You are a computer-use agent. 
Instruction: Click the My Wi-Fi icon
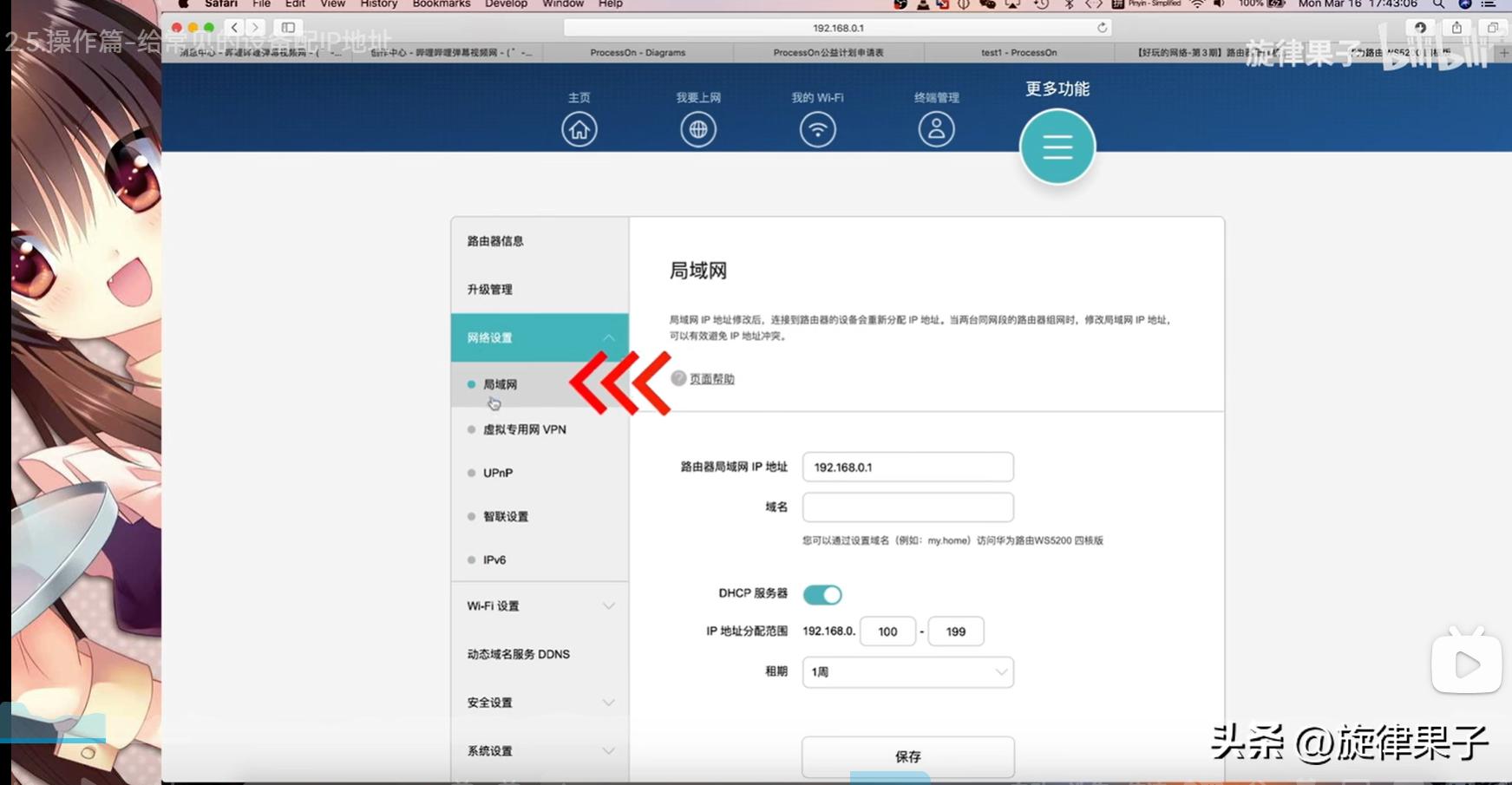point(817,129)
